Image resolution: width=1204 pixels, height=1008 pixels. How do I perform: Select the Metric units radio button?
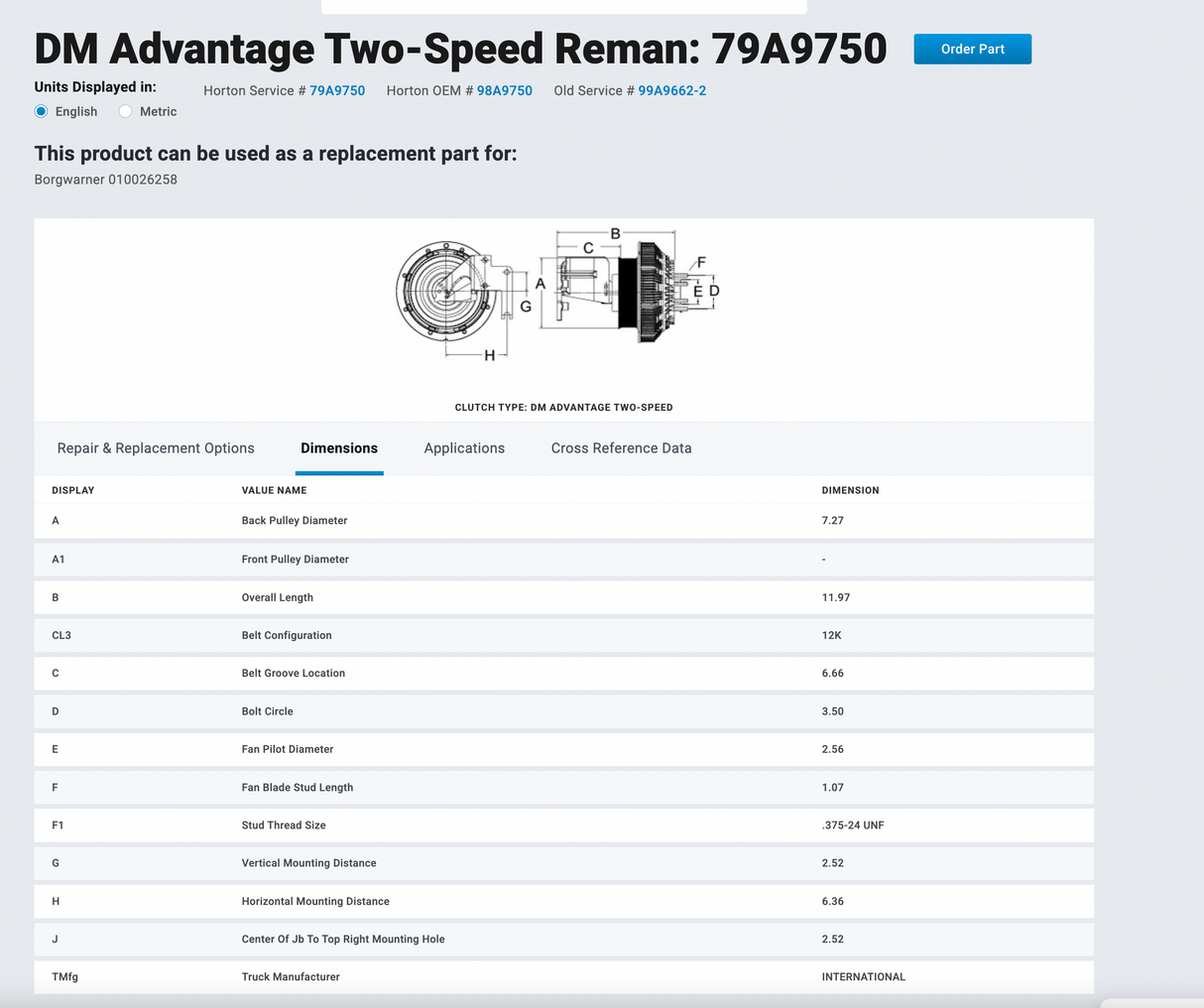[x=126, y=111]
